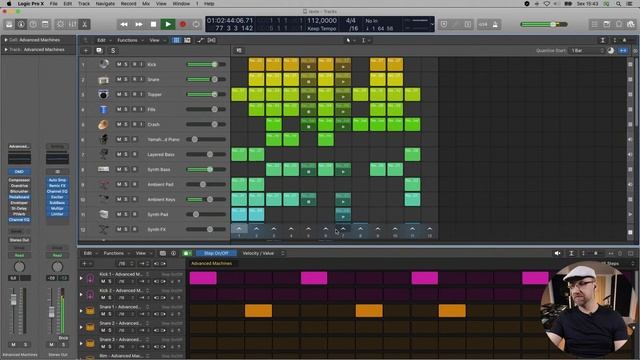The height and width of the screenshot is (360, 640).
Task: Open the Editors scissors icon
Action: coord(84,24)
